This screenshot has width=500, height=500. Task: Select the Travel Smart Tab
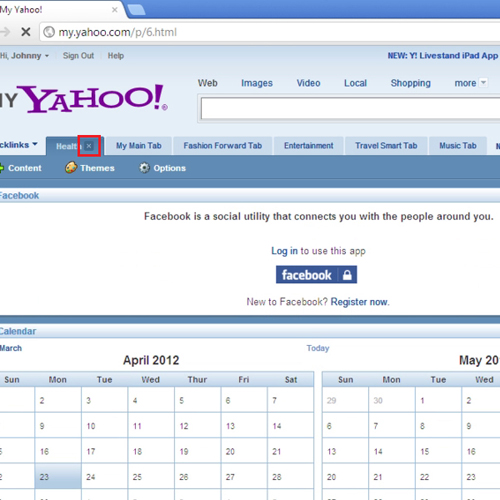click(x=386, y=146)
